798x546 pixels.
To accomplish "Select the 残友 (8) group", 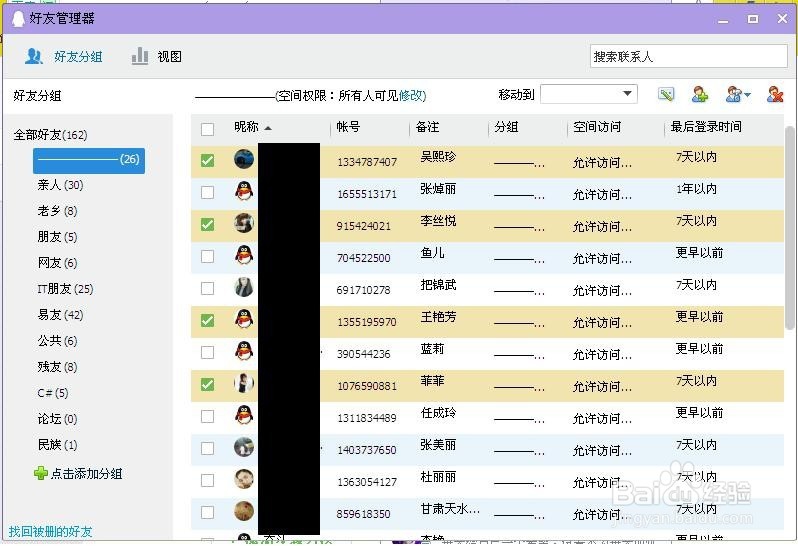I will pyautogui.click(x=57, y=367).
